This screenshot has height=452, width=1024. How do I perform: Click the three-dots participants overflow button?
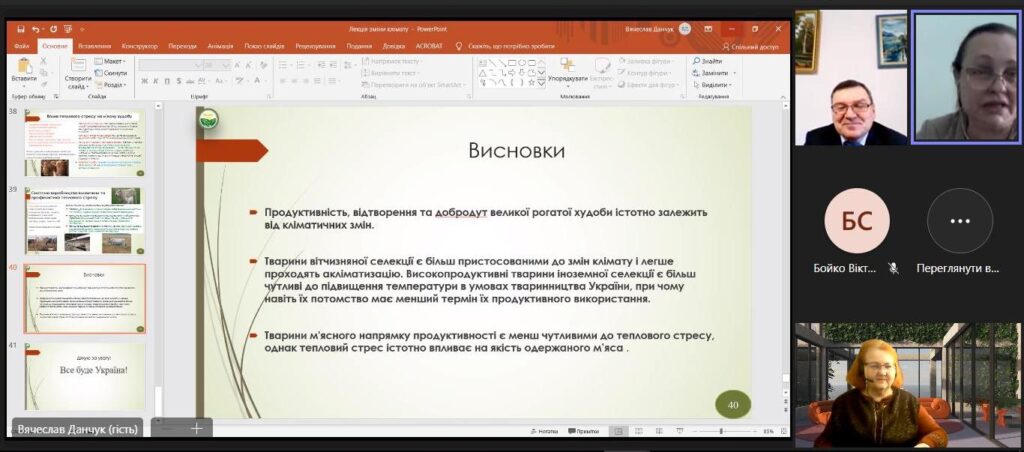959,221
